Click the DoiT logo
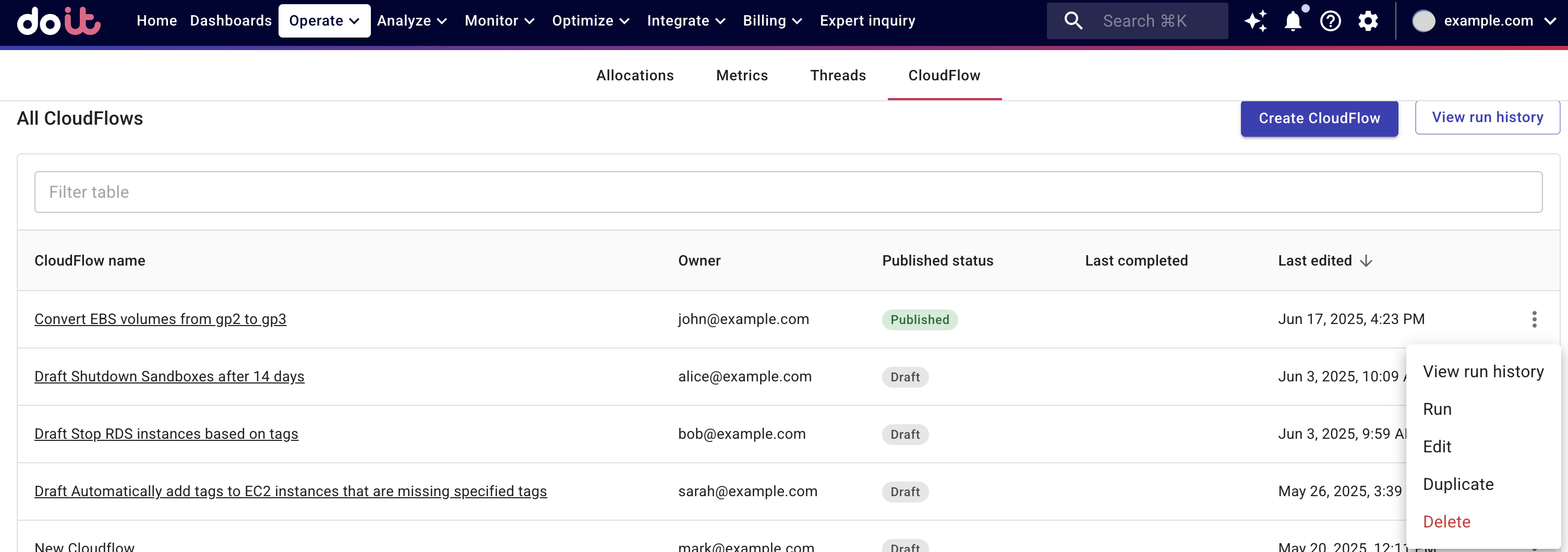The width and height of the screenshot is (1568, 552). click(58, 21)
